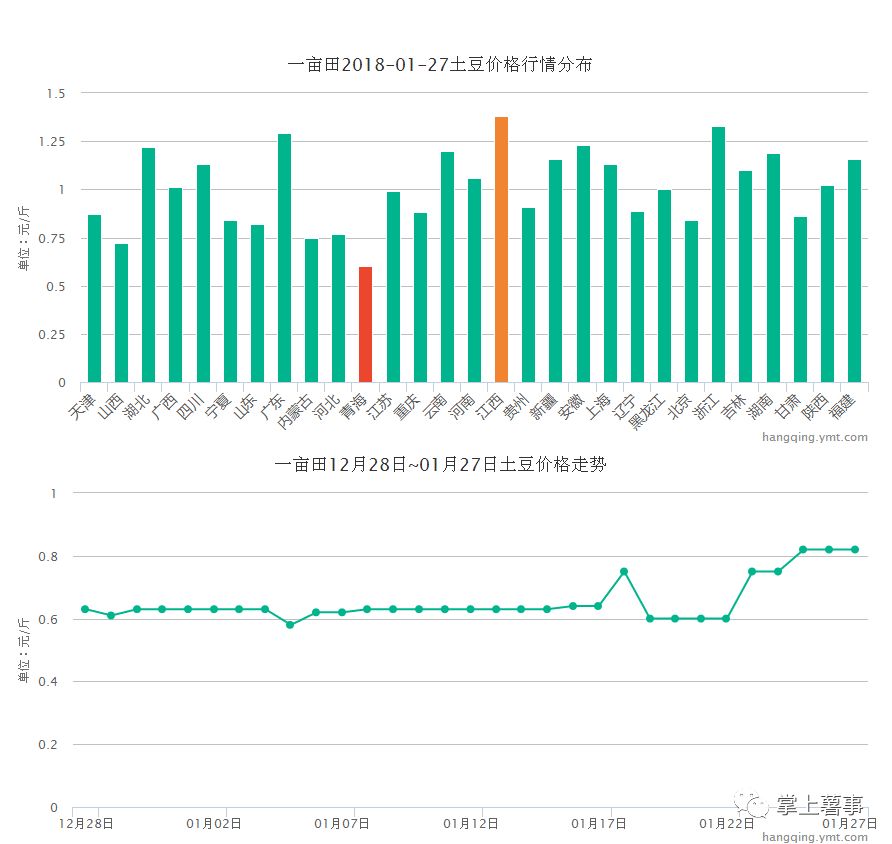Select the 福建 bar at the chart's end
Screen dimensions: 892x844
pos(854,271)
